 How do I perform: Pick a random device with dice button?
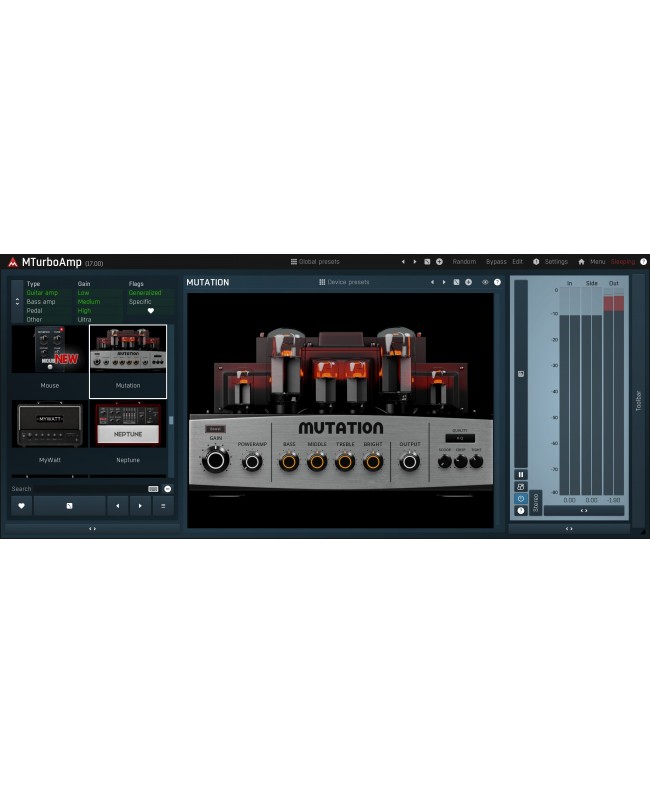[69, 506]
